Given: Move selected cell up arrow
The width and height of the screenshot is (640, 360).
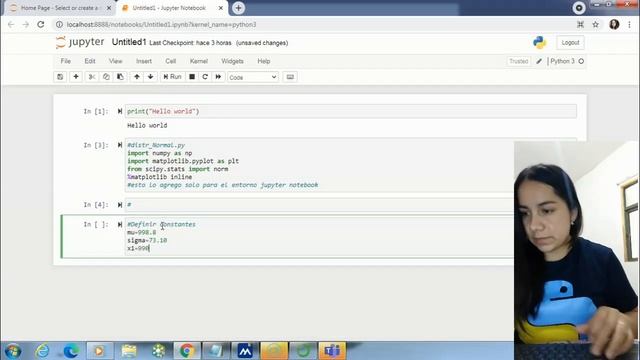Looking at the screenshot, I should click(137, 77).
